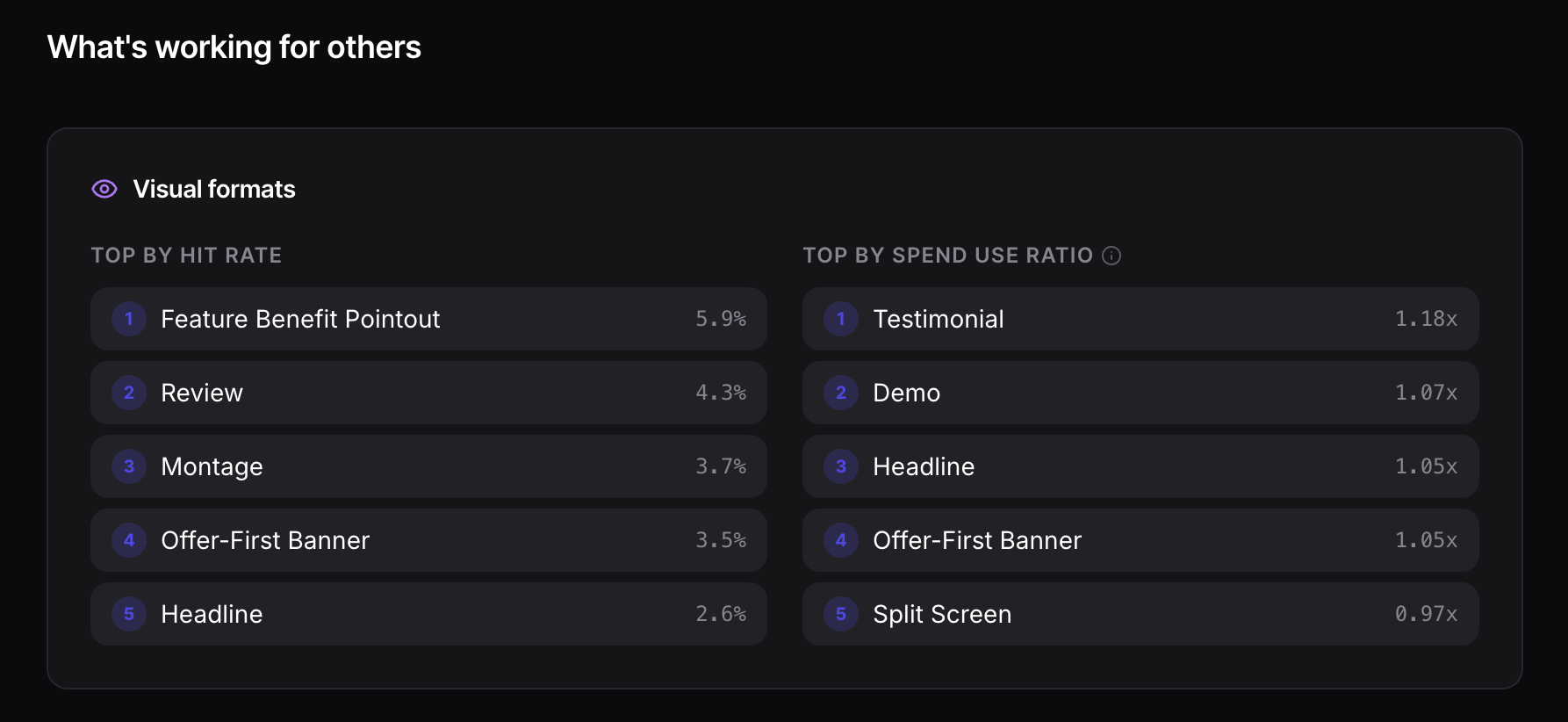Image resolution: width=1568 pixels, height=722 pixels.
Task: Click rank badge 4 next to Offer-First Banner hit rate
Action: click(x=129, y=540)
